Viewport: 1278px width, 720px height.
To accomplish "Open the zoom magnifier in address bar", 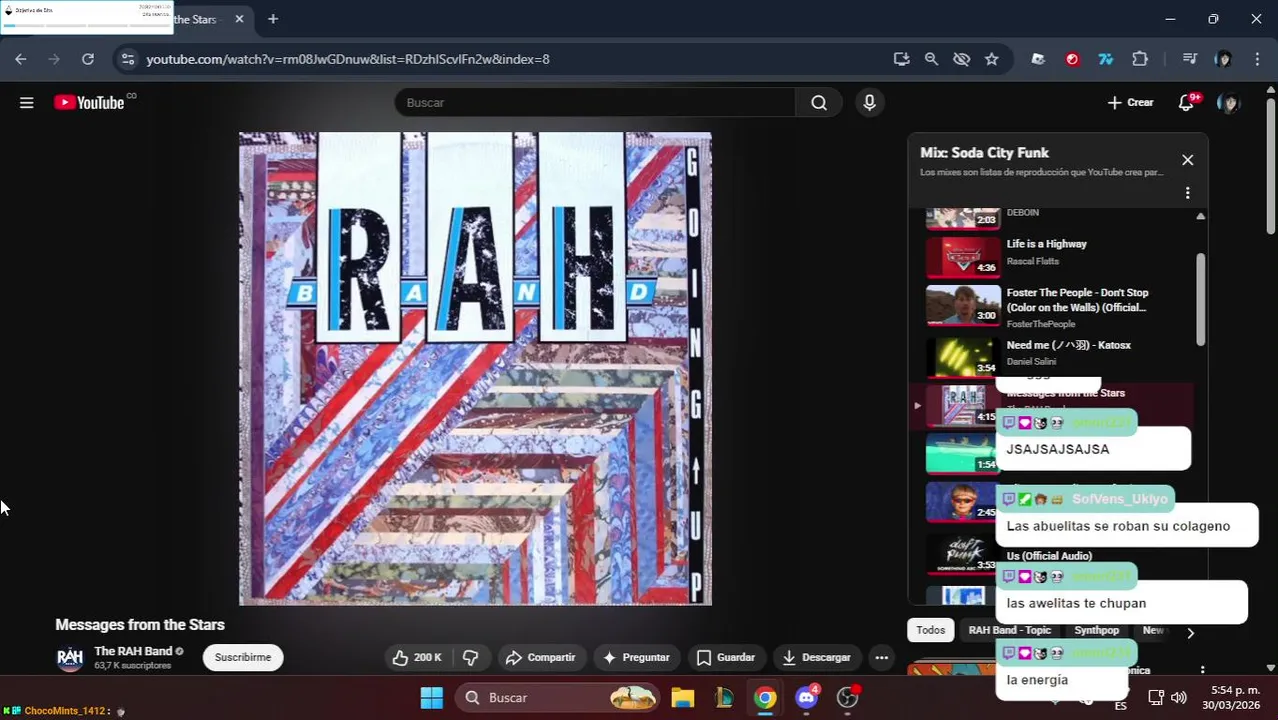I will [931, 59].
